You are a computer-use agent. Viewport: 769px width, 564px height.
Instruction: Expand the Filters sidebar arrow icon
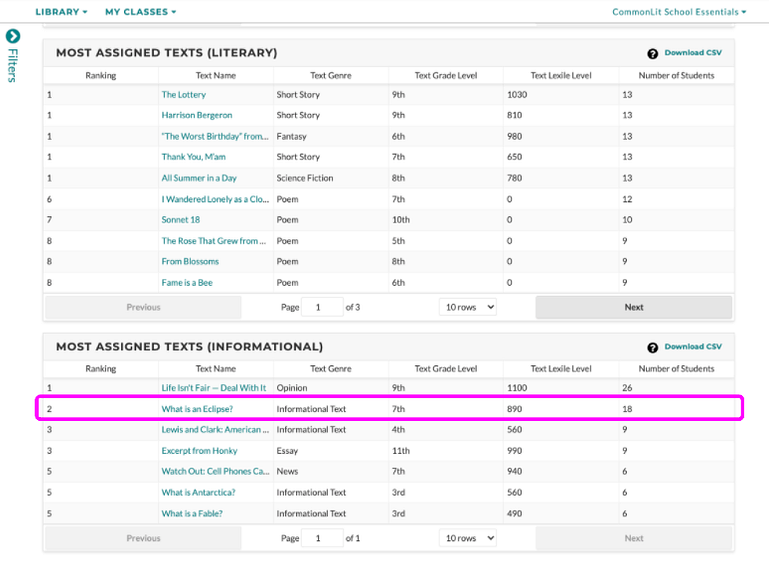pos(13,36)
